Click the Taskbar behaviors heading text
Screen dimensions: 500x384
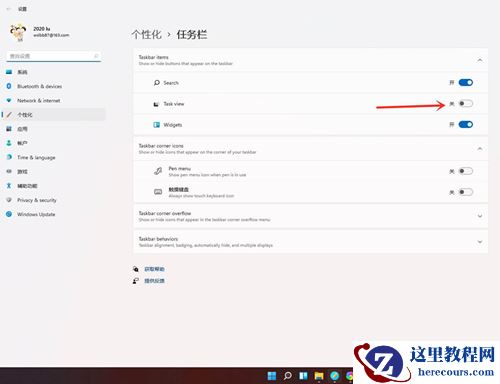tap(158, 239)
